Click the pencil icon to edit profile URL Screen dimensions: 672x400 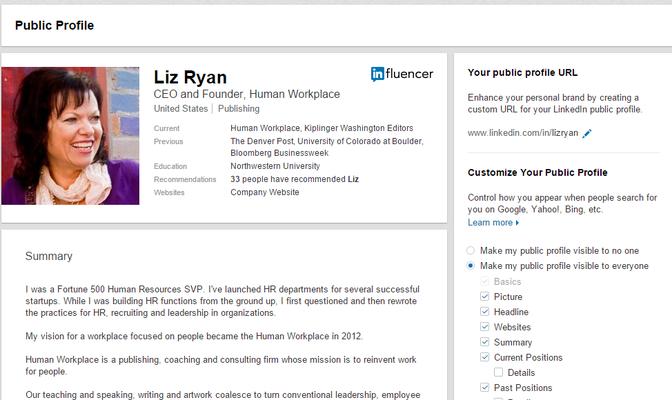(587, 134)
